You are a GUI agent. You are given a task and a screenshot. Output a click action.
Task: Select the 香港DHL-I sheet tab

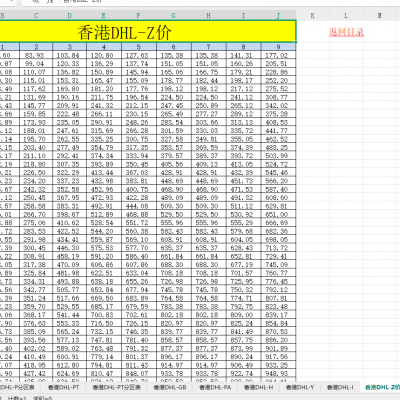coord(340,387)
